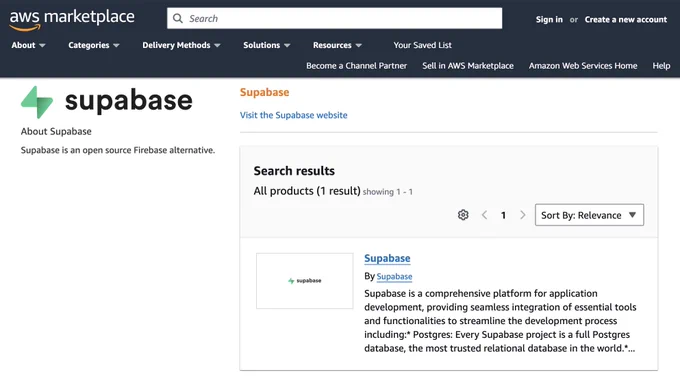Click the By Supabase seller link
This screenshot has height=381, width=680.
pos(394,277)
